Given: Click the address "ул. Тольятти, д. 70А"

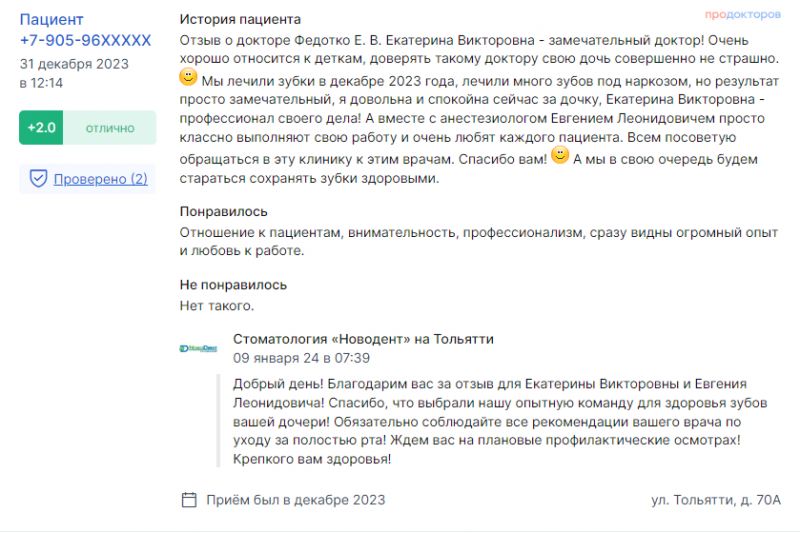Looking at the screenshot, I should [x=716, y=500].
